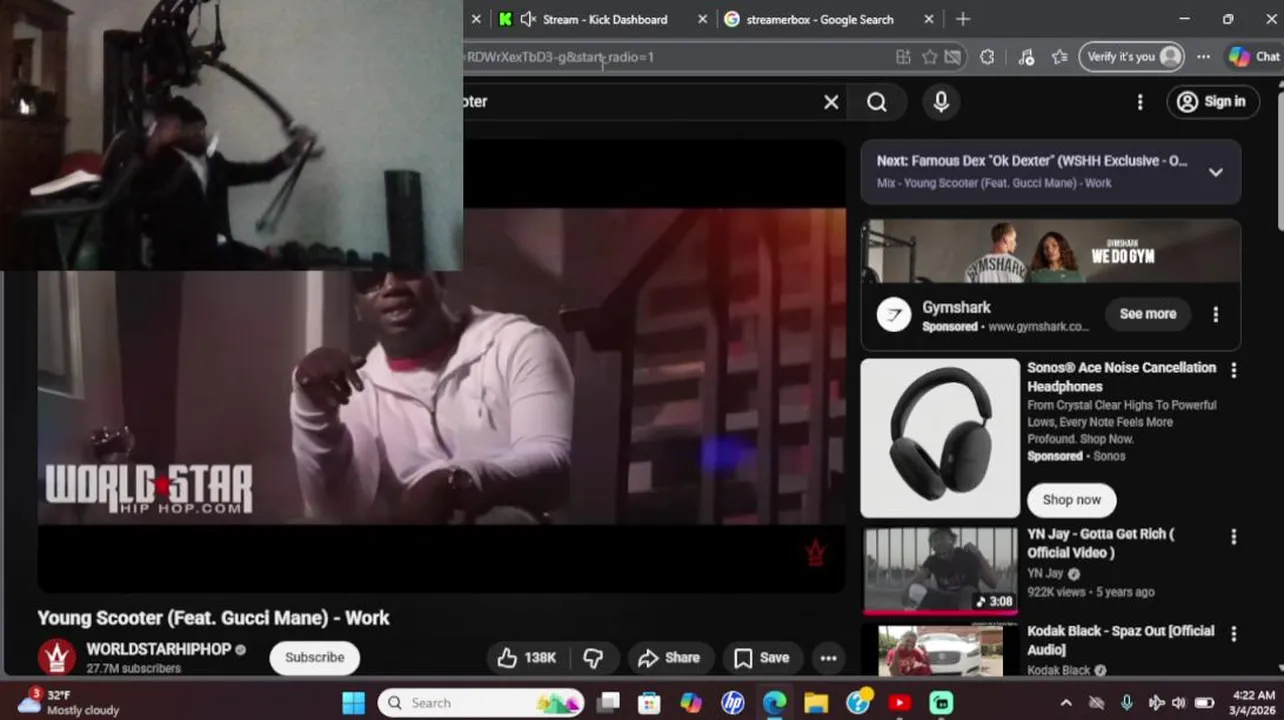Open the green Kick app on taskbar
1284x720 pixels.
pyautogui.click(x=941, y=703)
